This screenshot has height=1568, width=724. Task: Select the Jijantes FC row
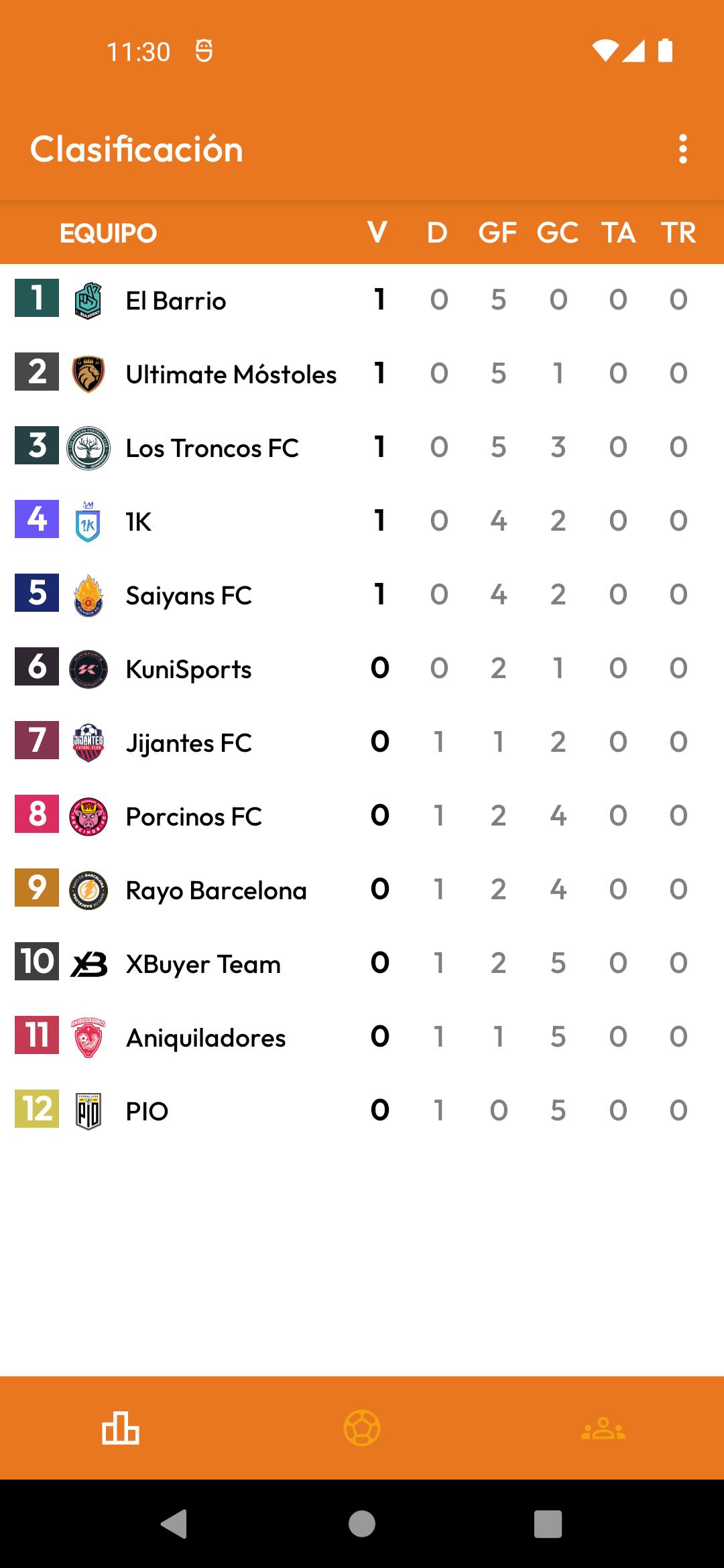[362, 742]
